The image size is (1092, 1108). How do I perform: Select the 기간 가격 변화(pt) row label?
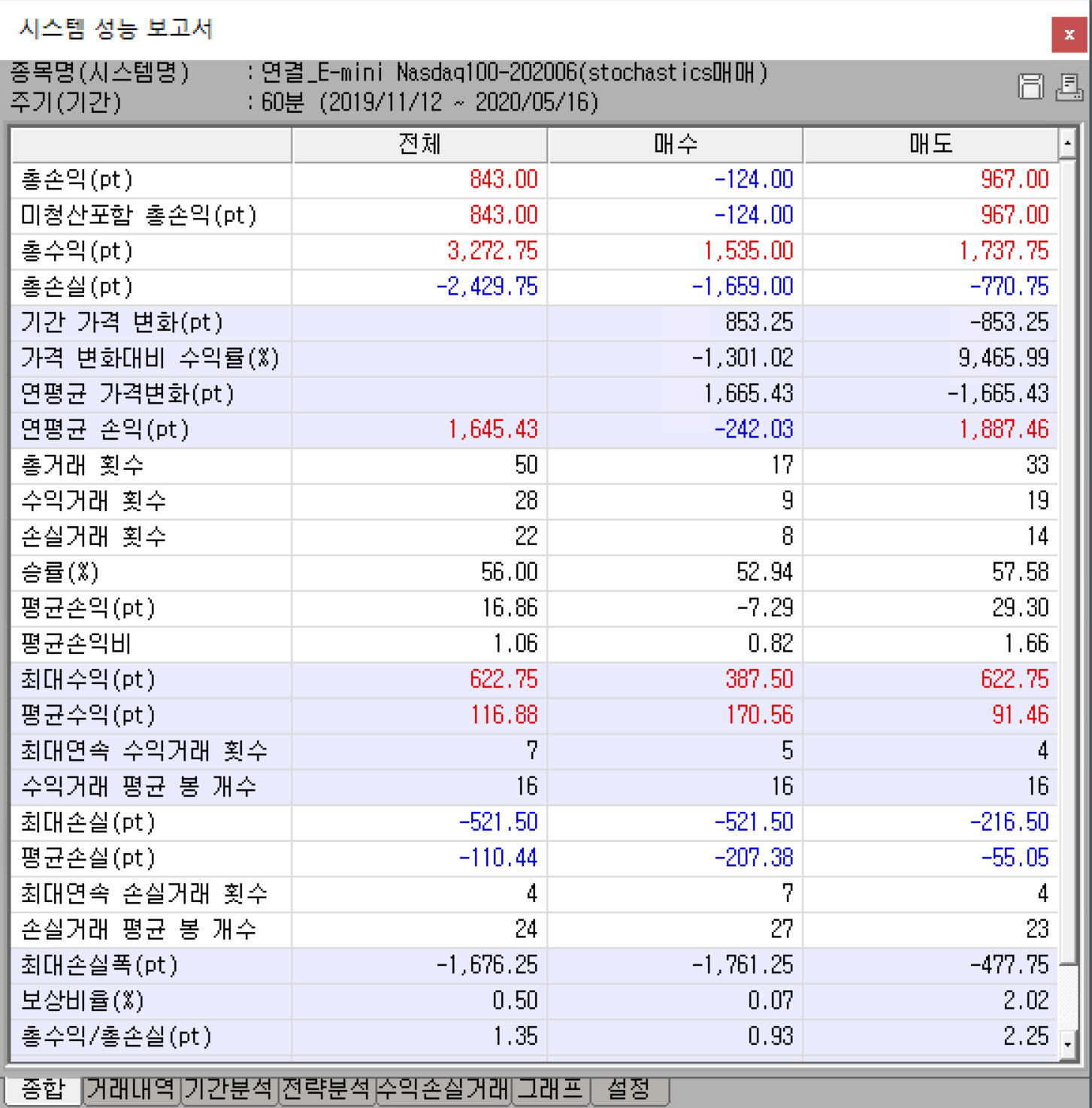click(x=123, y=322)
